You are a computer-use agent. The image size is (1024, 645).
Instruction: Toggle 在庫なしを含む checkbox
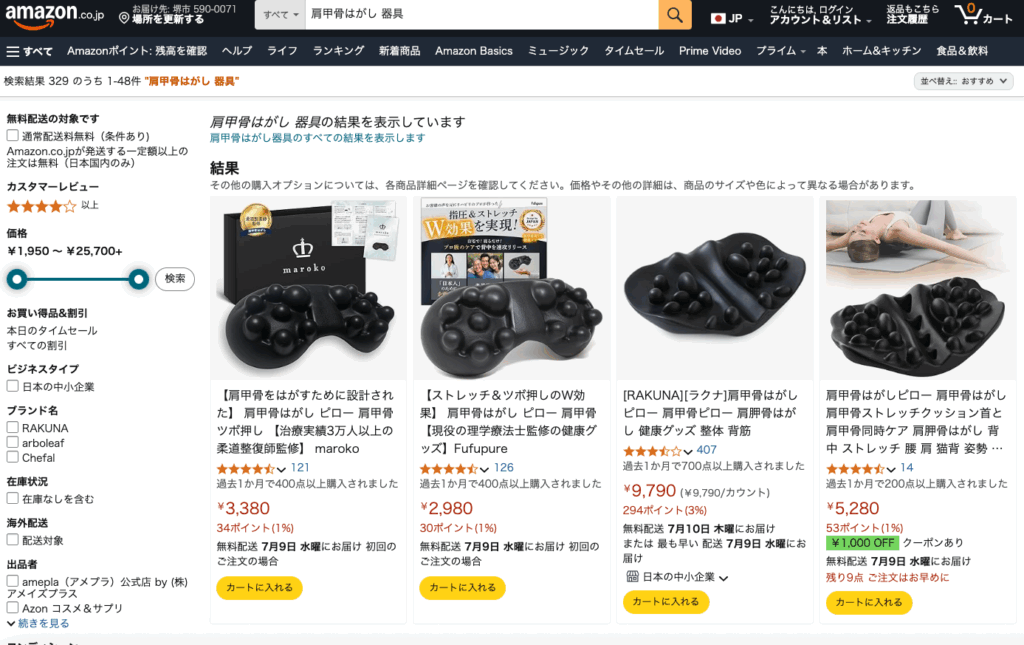(12, 498)
